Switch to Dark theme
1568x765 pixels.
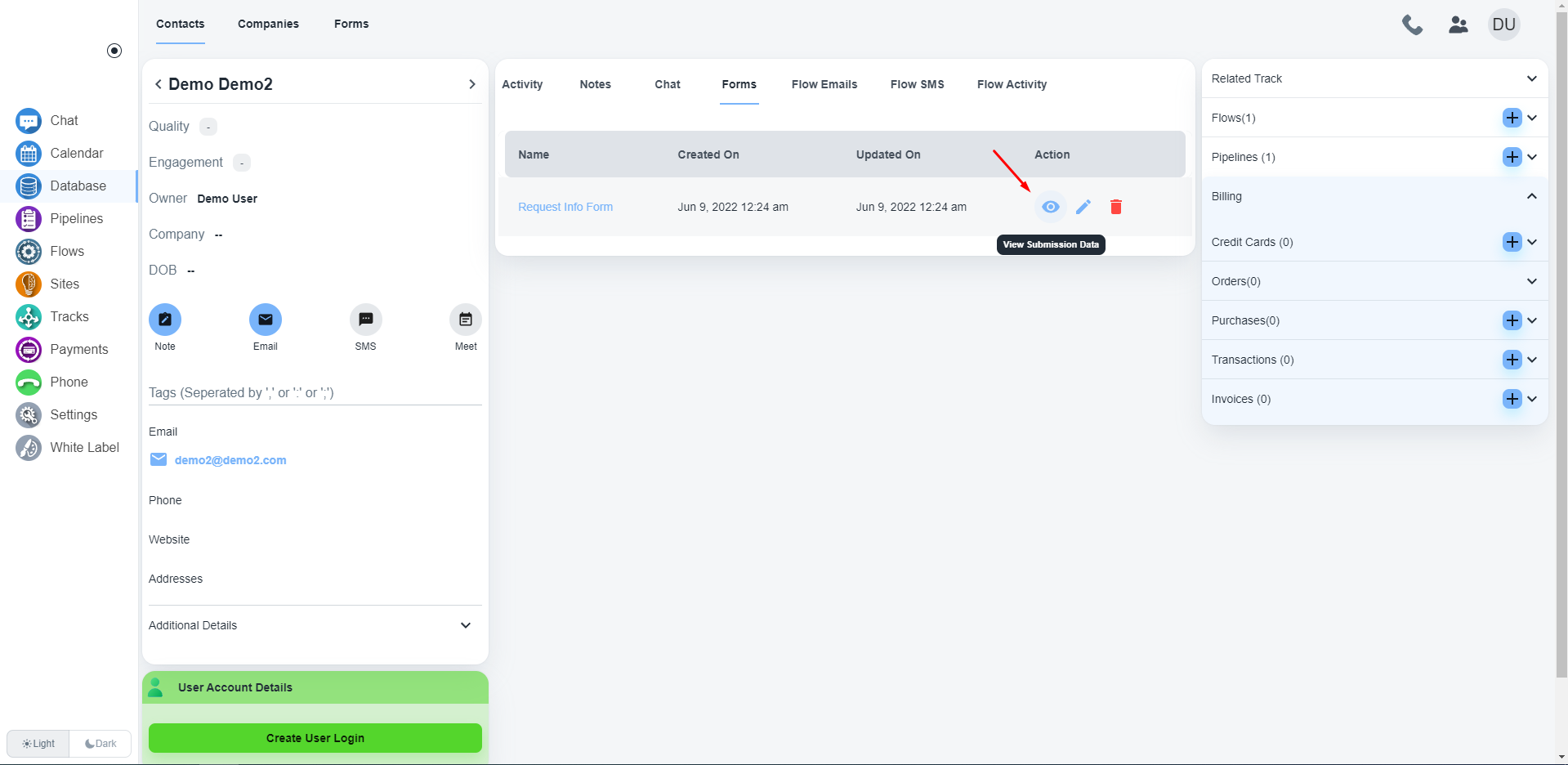pyautogui.click(x=101, y=744)
